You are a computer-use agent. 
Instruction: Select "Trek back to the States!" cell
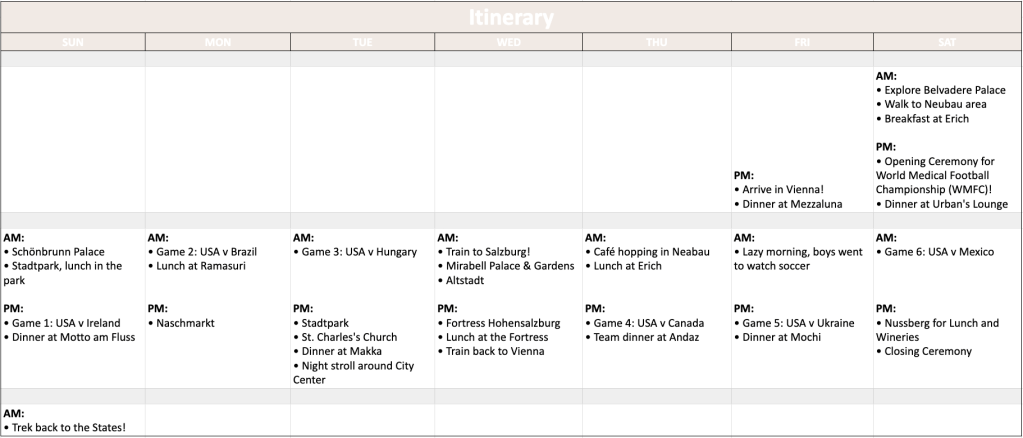(x=69, y=428)
